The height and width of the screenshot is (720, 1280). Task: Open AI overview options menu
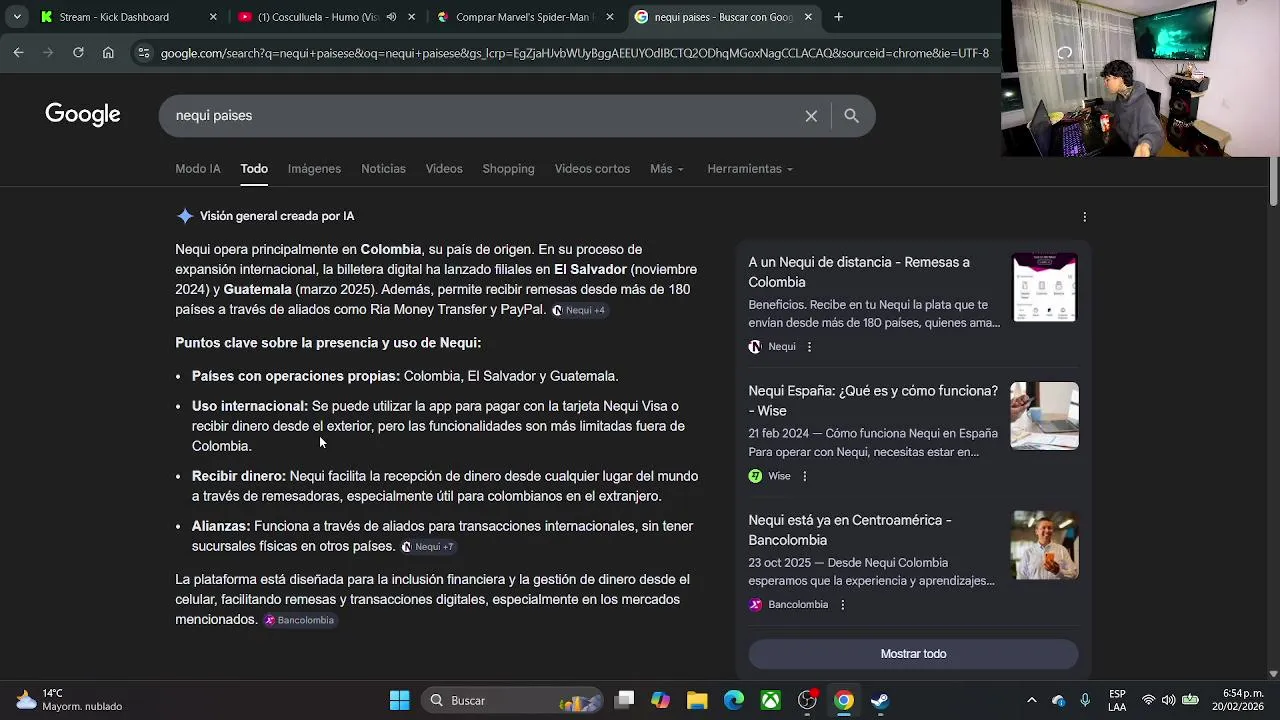(1085, 217)
